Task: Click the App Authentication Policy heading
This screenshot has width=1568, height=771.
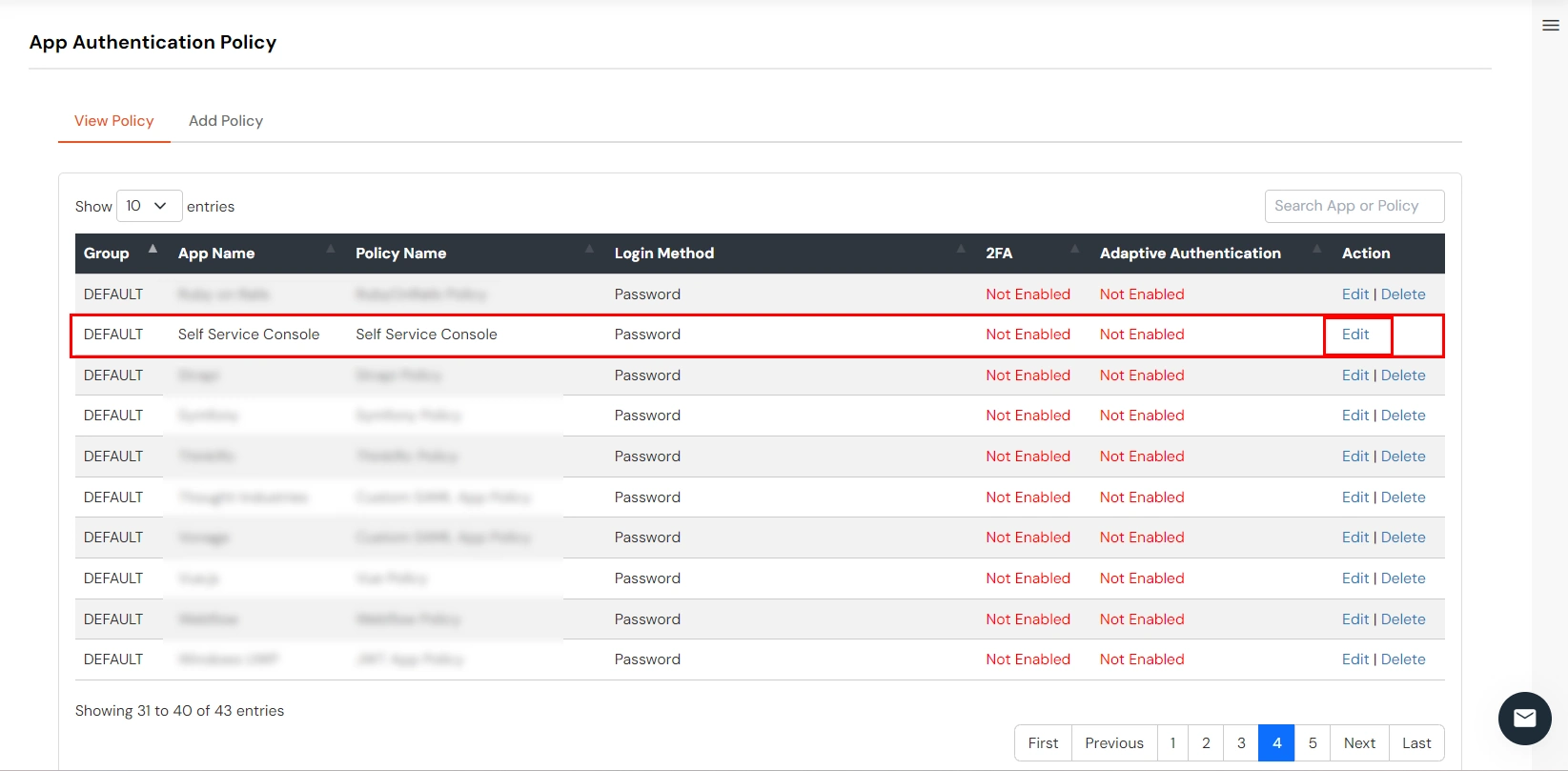Action: tap(153, 42)
